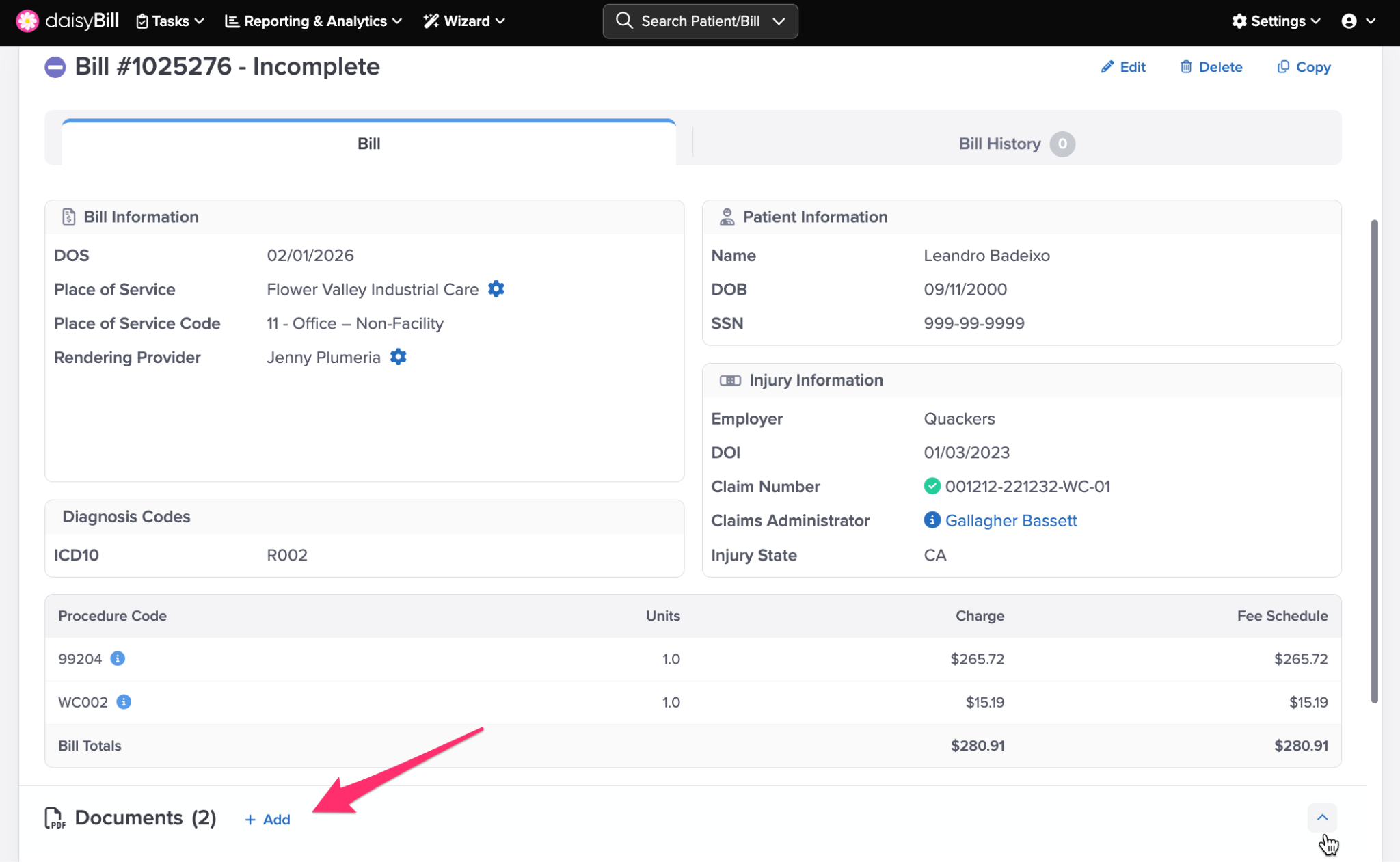Open the Settings menu
This screenshot has width=1400, height=862.
tap(1276, 21)
